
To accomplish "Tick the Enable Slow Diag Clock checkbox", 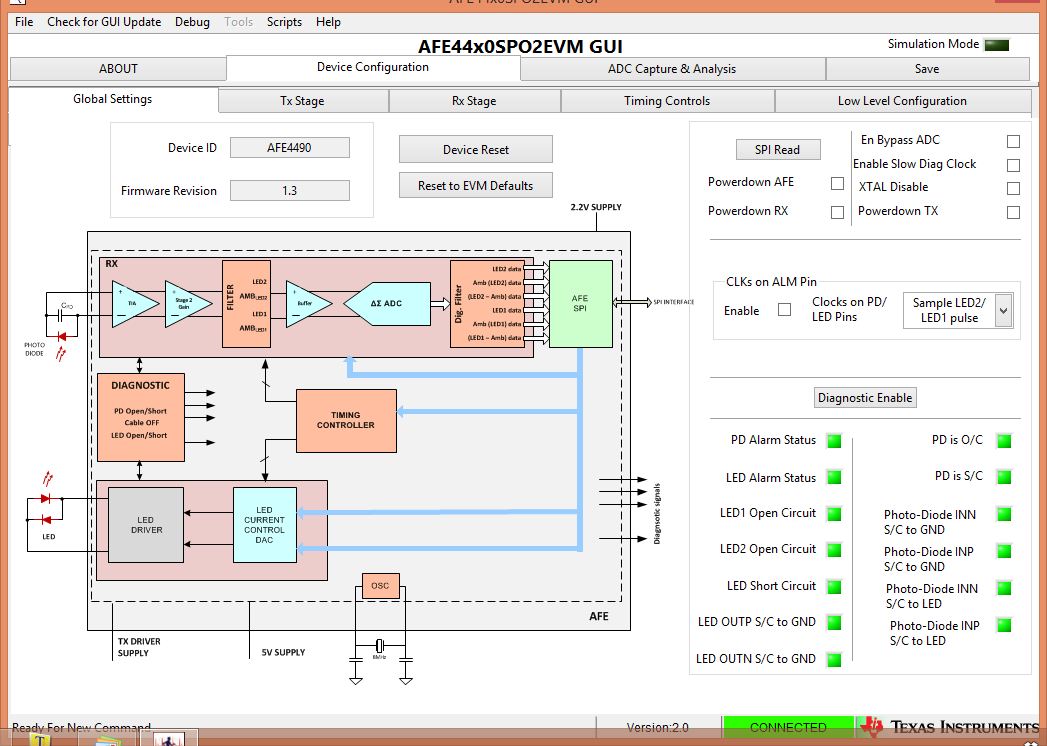I will [x=1014, y=165].
